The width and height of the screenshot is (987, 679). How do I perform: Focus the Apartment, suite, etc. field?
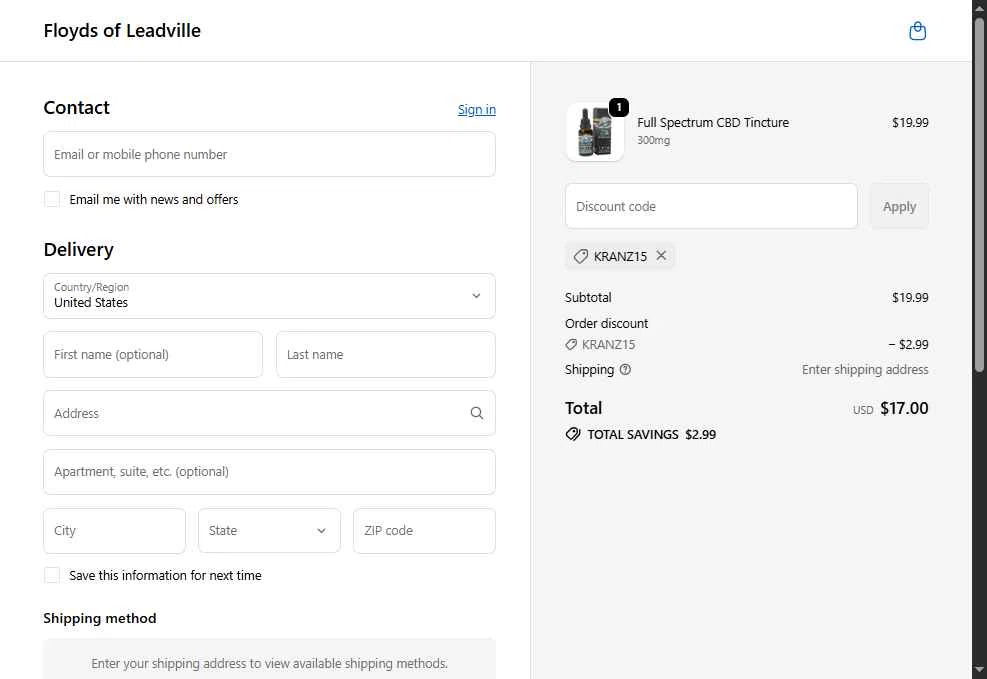click(269, 471)
